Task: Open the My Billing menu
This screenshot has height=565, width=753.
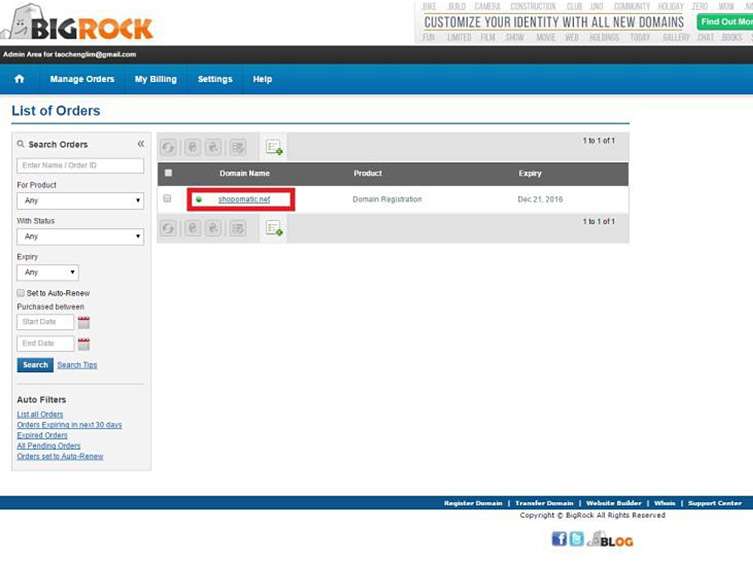Action: click(x=156, y=79)
